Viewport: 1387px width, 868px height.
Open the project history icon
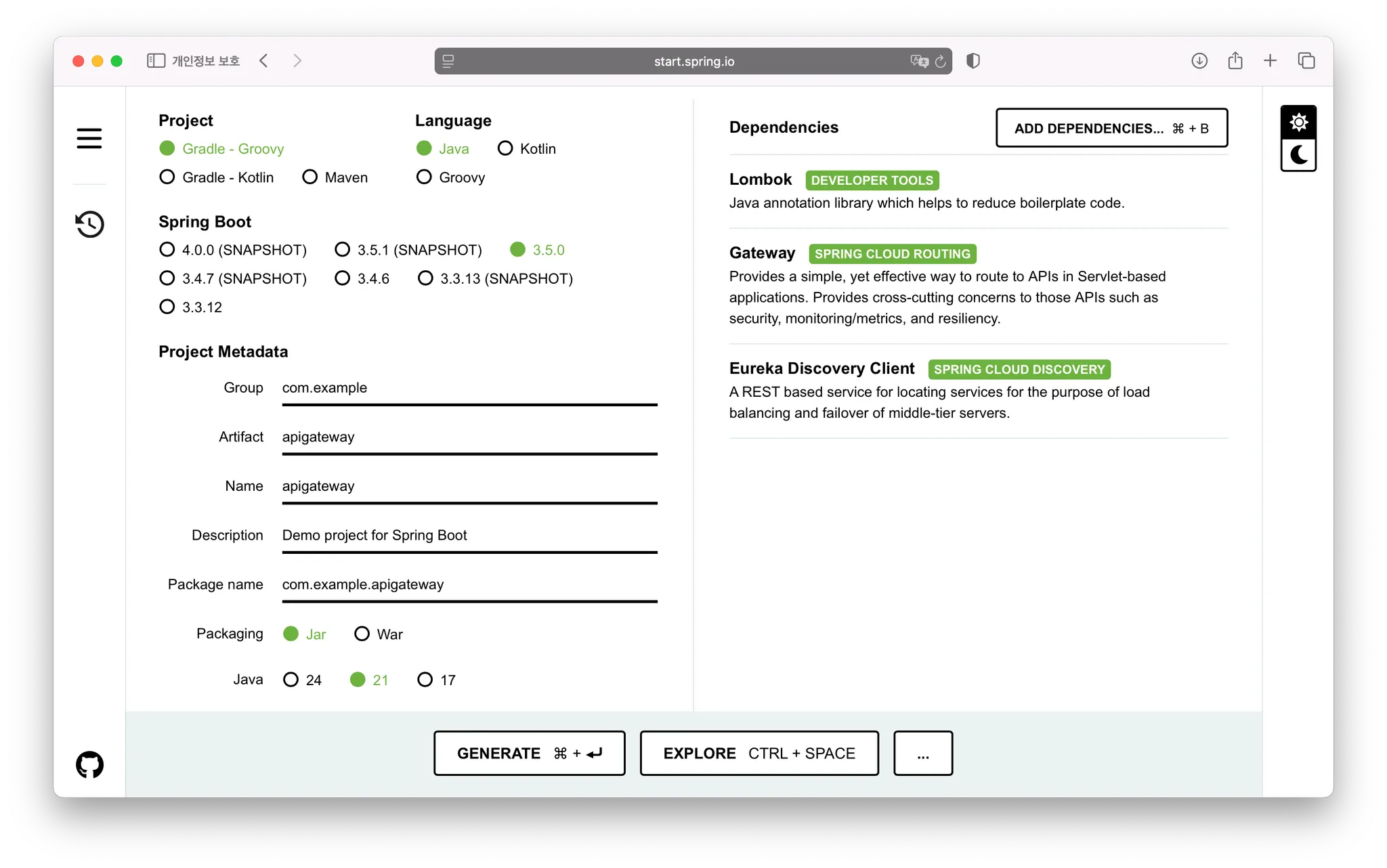[89, 224]
